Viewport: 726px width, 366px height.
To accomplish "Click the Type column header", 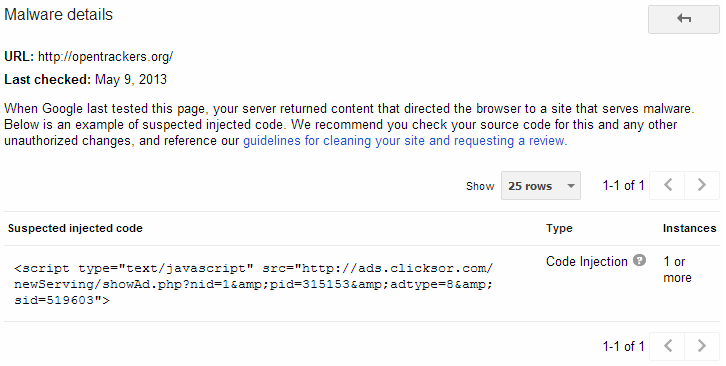I will click(x=559, y=228).
